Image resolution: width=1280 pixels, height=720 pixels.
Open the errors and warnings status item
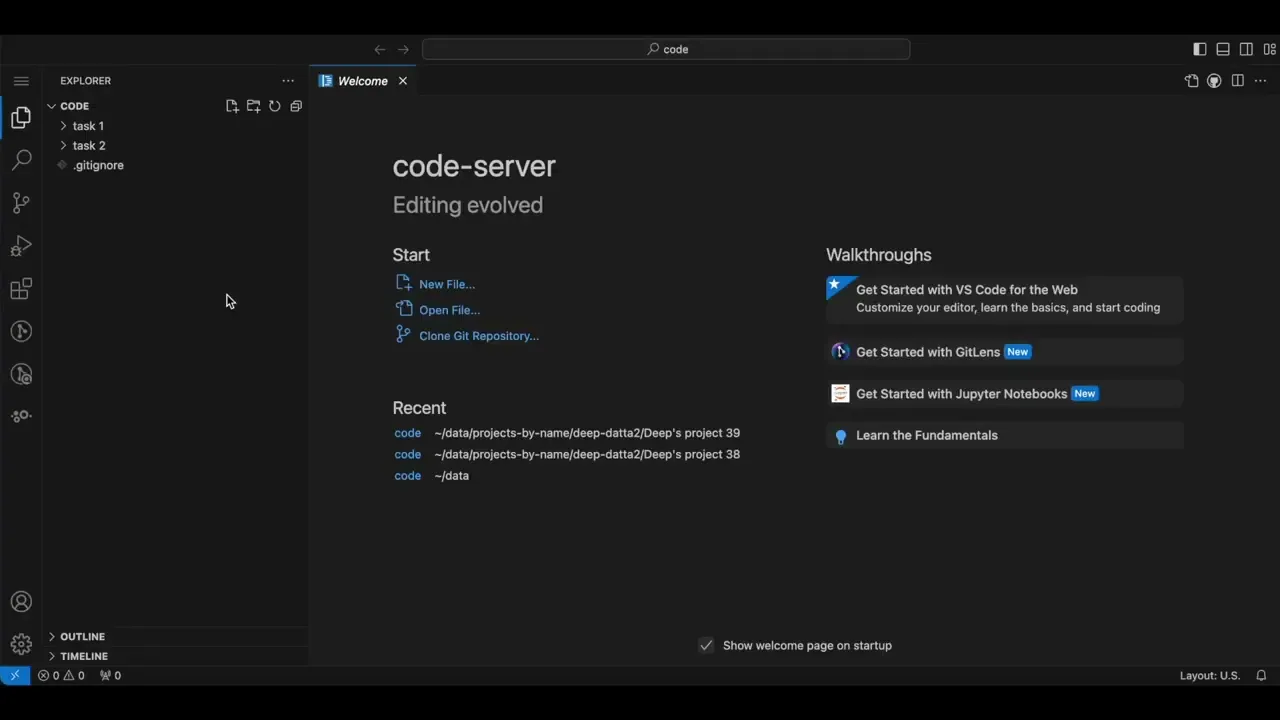click(61, 675)
